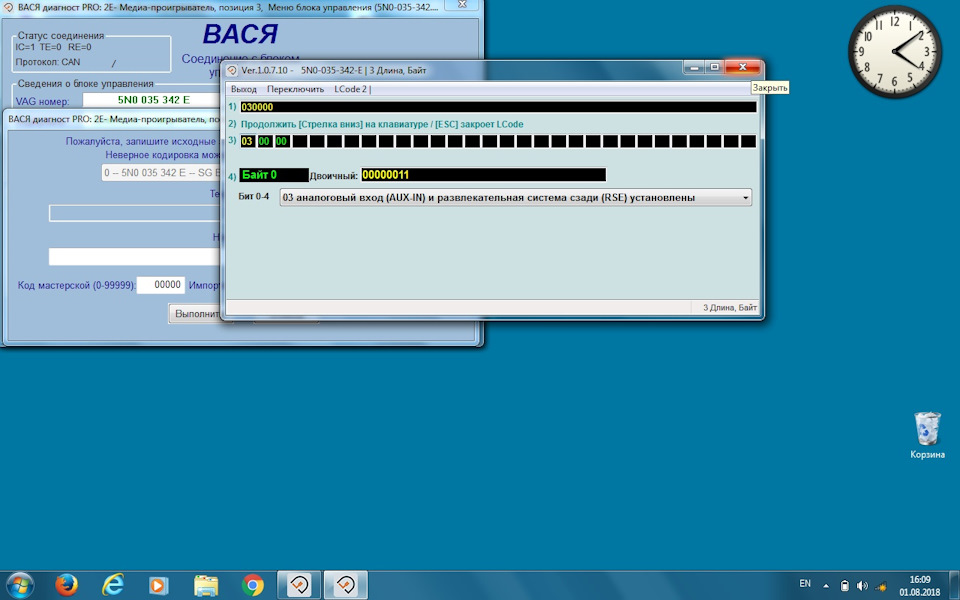The image size is (960, 600).
Task: Launch Firefox from the taskbar
Action: [66, 585]
